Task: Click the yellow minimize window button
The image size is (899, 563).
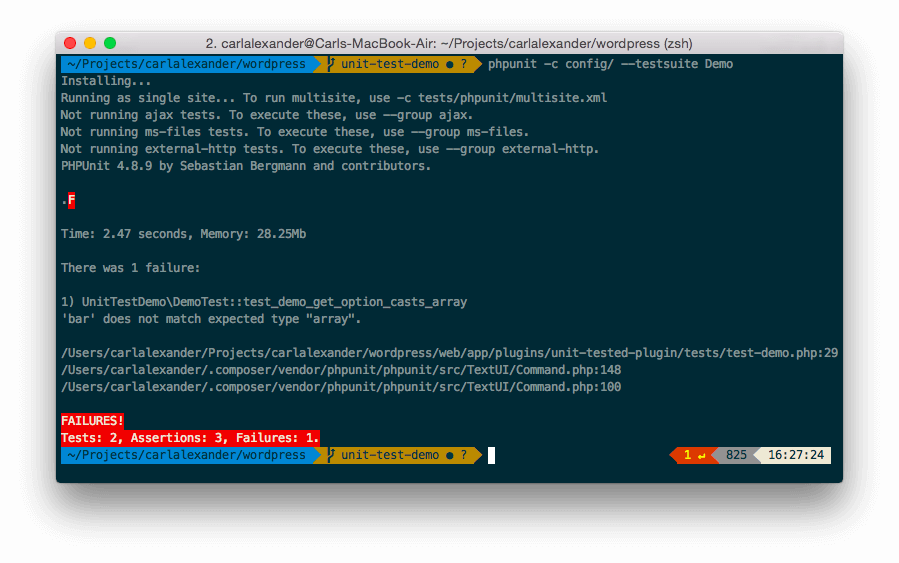Action: pos(90,43)
